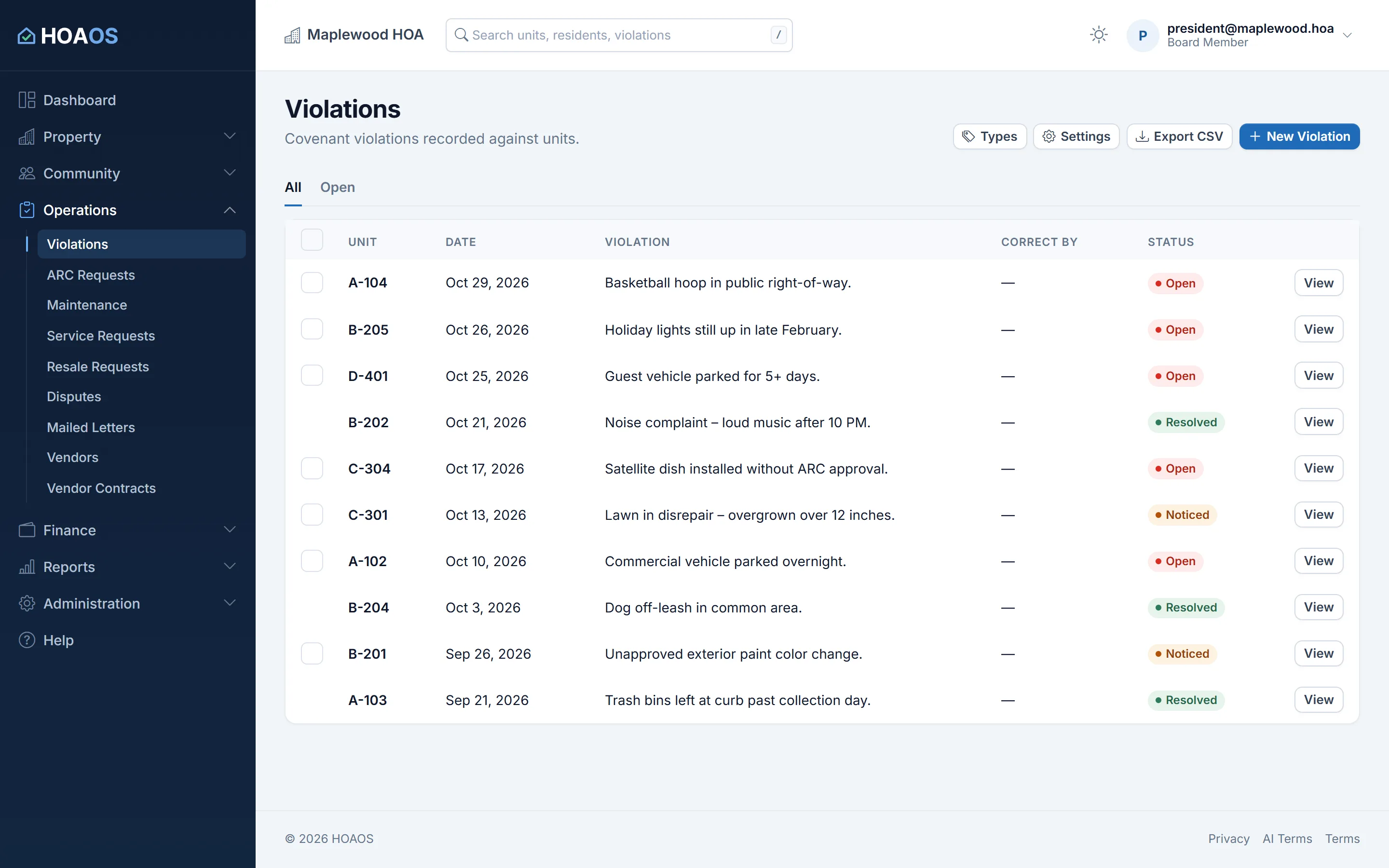Click the DATE column header
This screenshot has height=868, width=1389.
(460, 242)
